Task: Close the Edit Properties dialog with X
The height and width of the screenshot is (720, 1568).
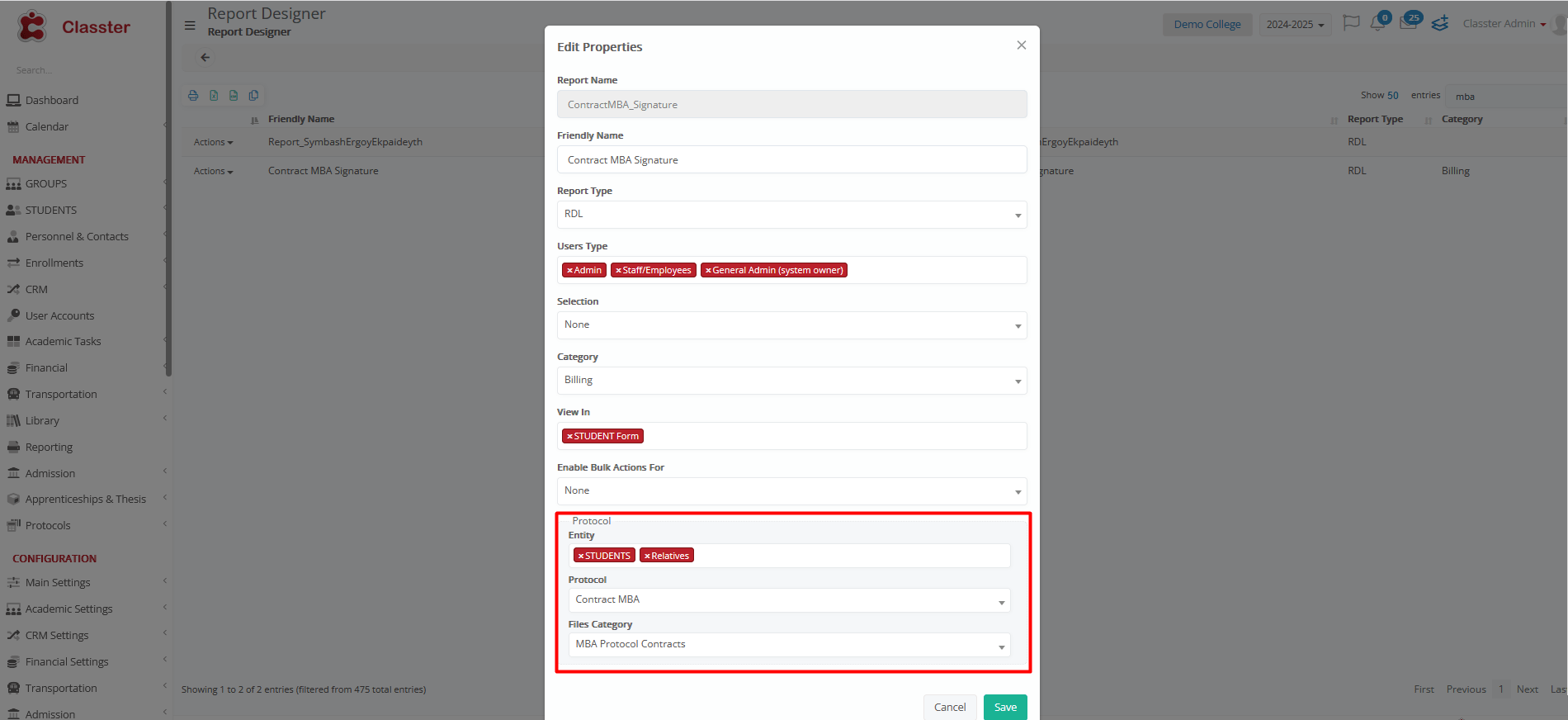Action: (x=1021, y=45)
